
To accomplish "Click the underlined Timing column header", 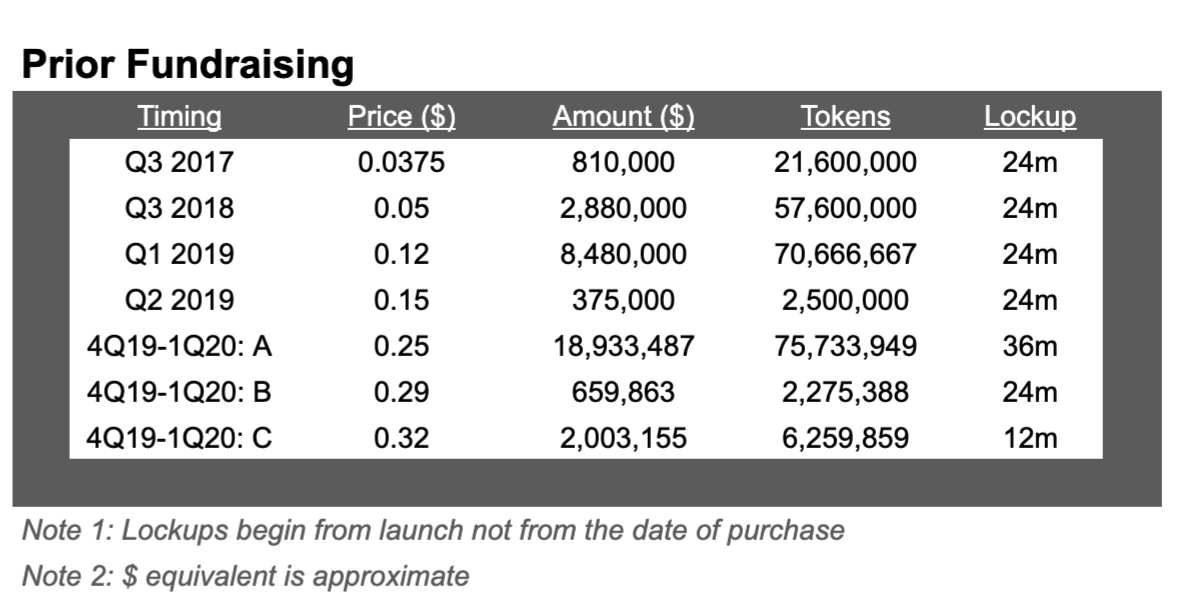I will [180, 116].
